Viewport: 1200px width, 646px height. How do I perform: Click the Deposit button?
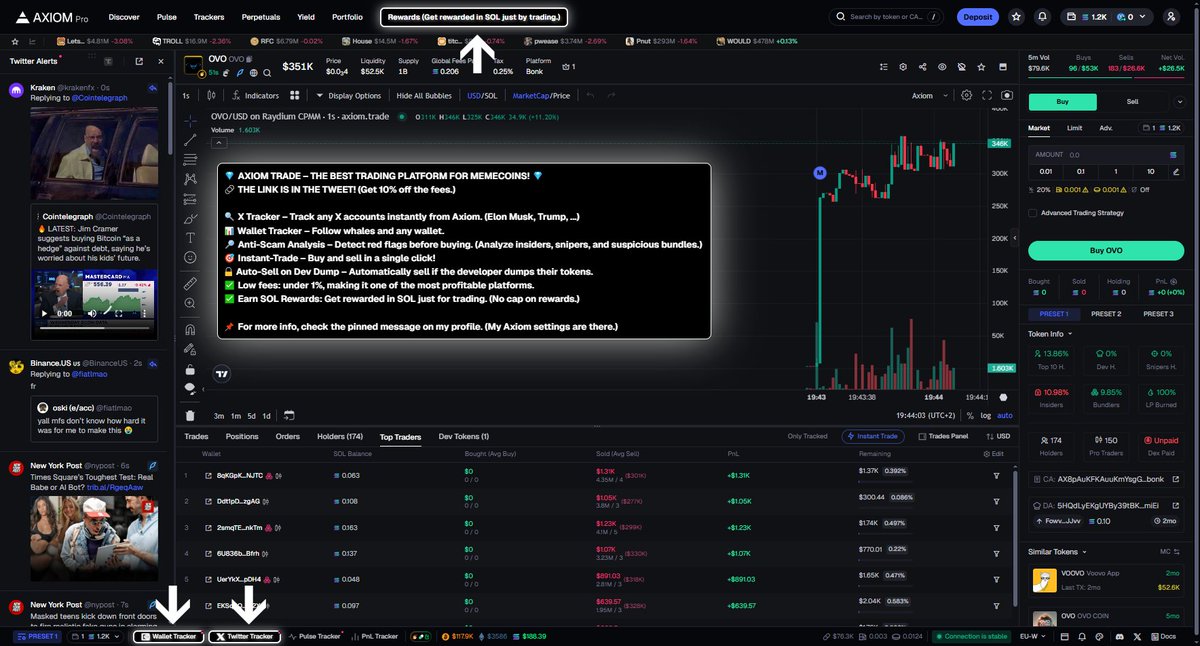coord(977,17)
